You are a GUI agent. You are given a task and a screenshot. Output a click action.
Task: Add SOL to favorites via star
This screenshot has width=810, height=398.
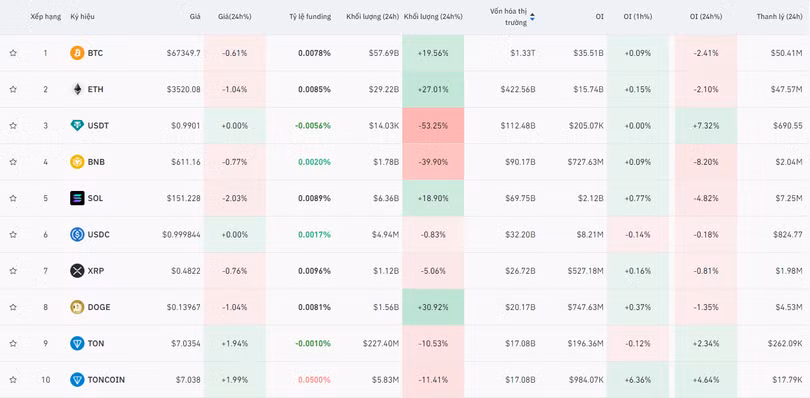pos(13,198)
